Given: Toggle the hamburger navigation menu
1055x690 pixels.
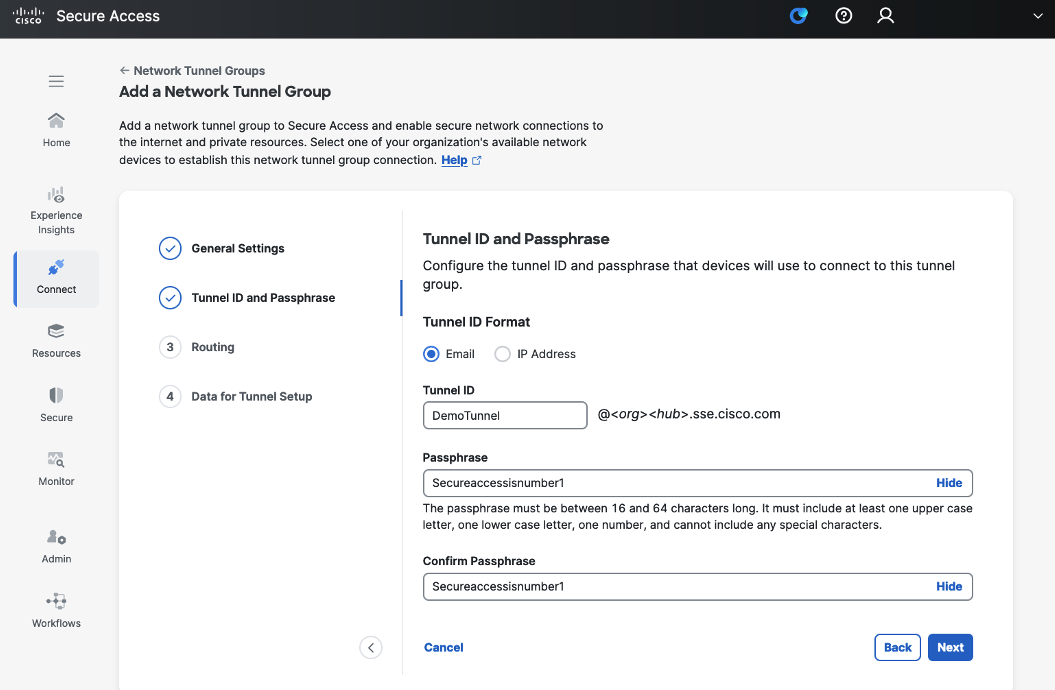Looking at the screenshot, I should click(57, 81).
